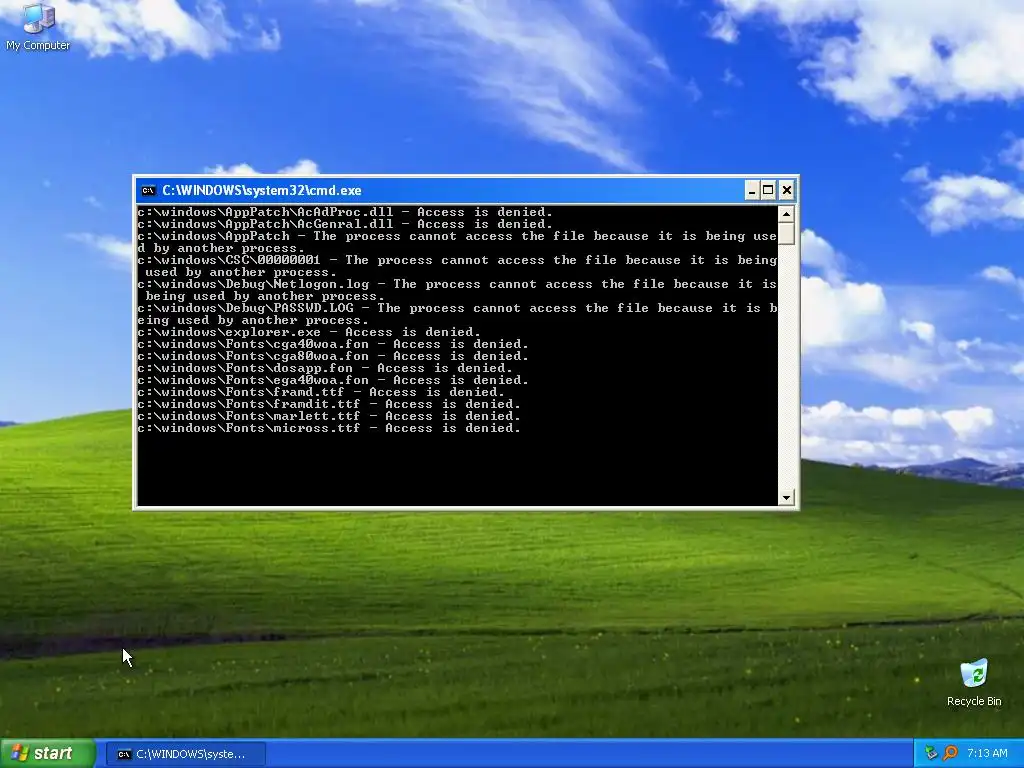This screenshot has height=768, width=1024.
Task: Click the cmd.exe title bar system icon
Action: tap(148, 191)
